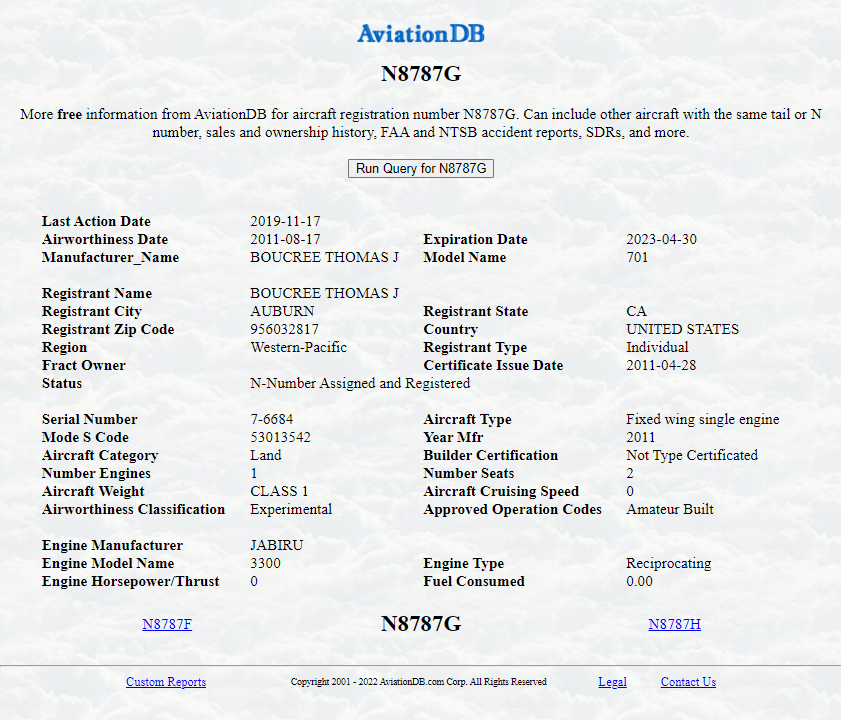Select the Mode S Code value 53013542
The image size is (841, 720).
point(281,437)
